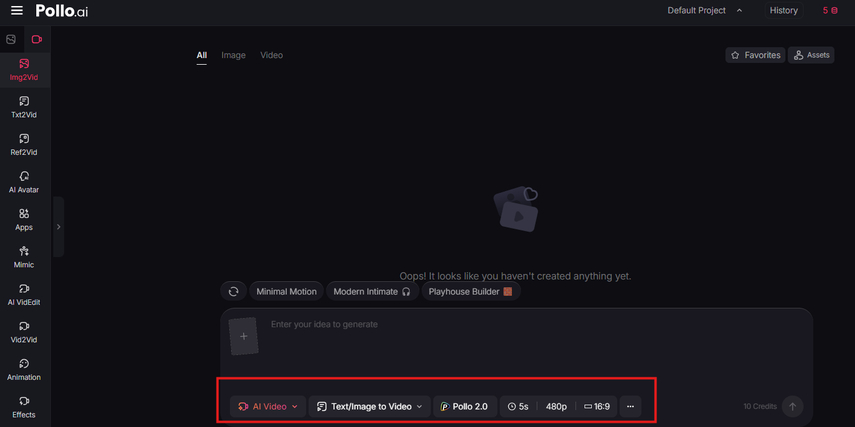Open the Apps section
855x427 pixels.
click(24, 220)
